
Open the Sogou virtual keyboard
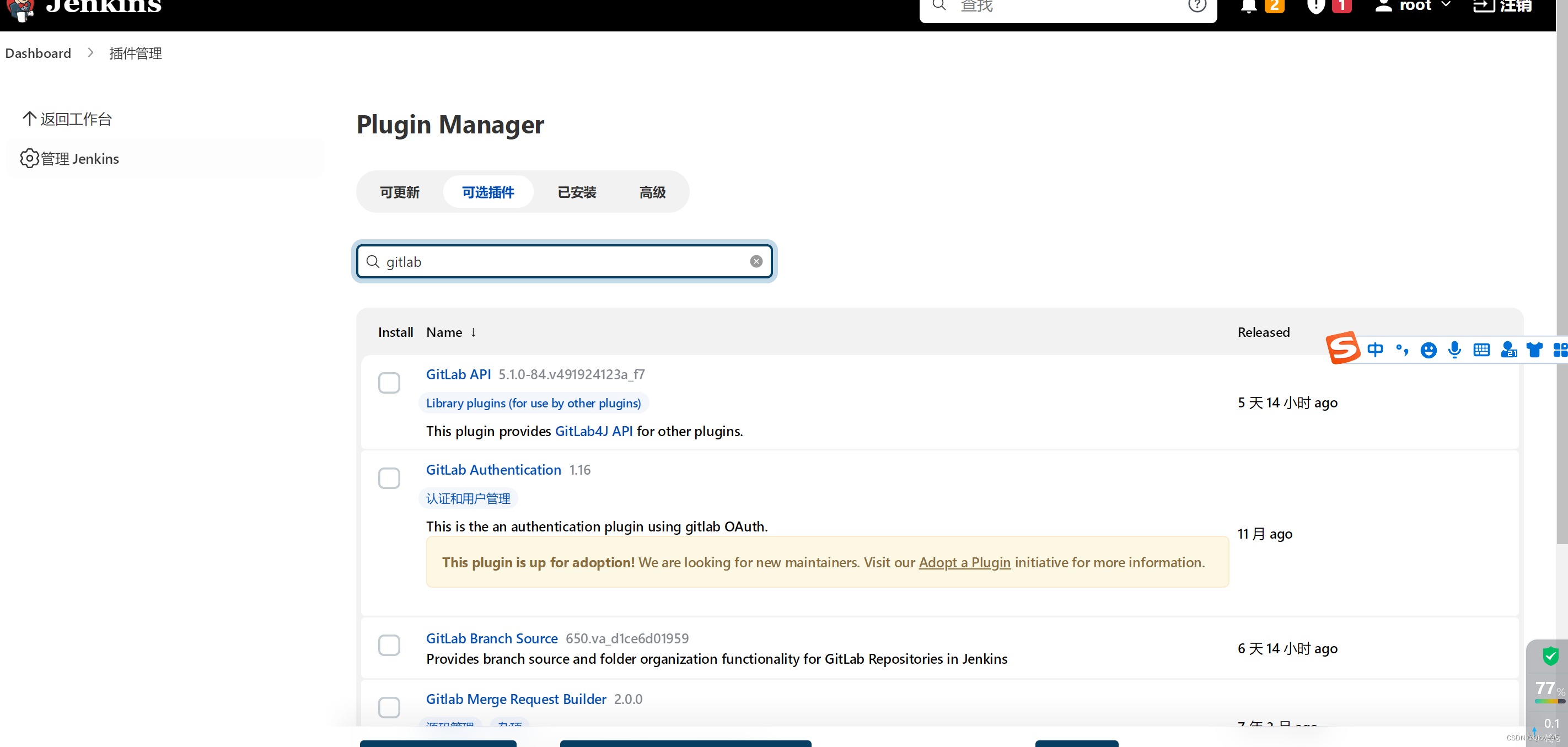pos(1481,350)
